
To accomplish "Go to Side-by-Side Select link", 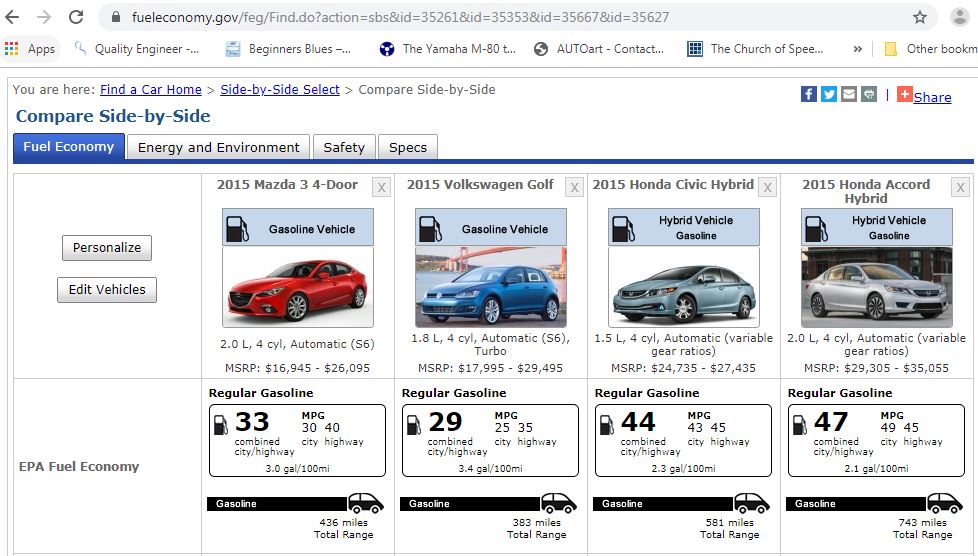I will tap(280, 89).
